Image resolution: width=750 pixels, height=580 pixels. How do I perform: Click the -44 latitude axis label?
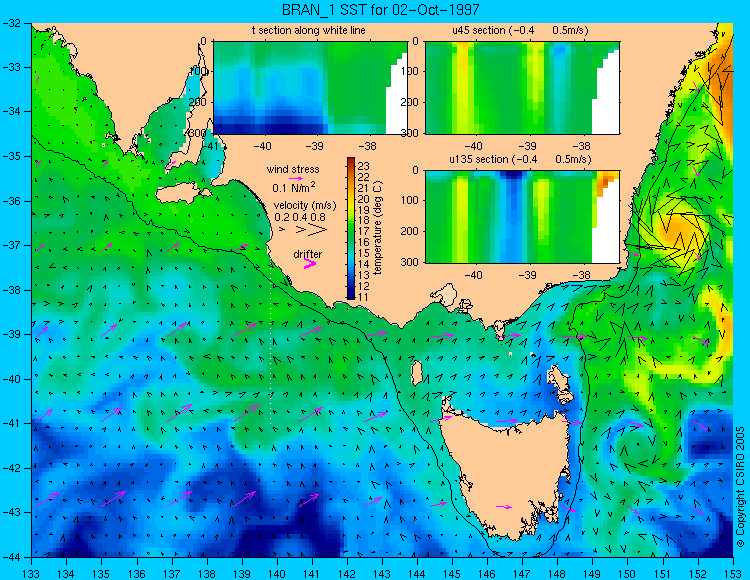[x=11, y=557]
